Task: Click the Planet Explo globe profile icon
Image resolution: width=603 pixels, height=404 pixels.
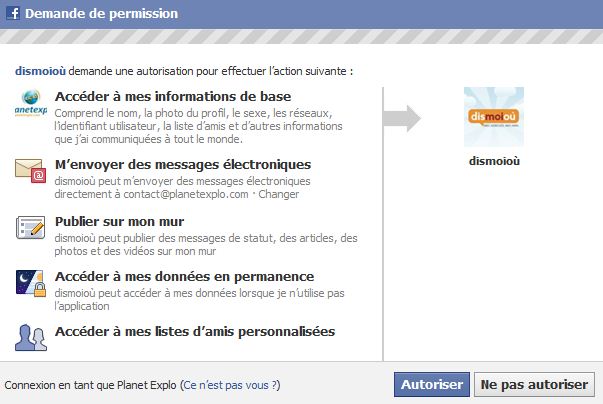Action: pos(31,103)
